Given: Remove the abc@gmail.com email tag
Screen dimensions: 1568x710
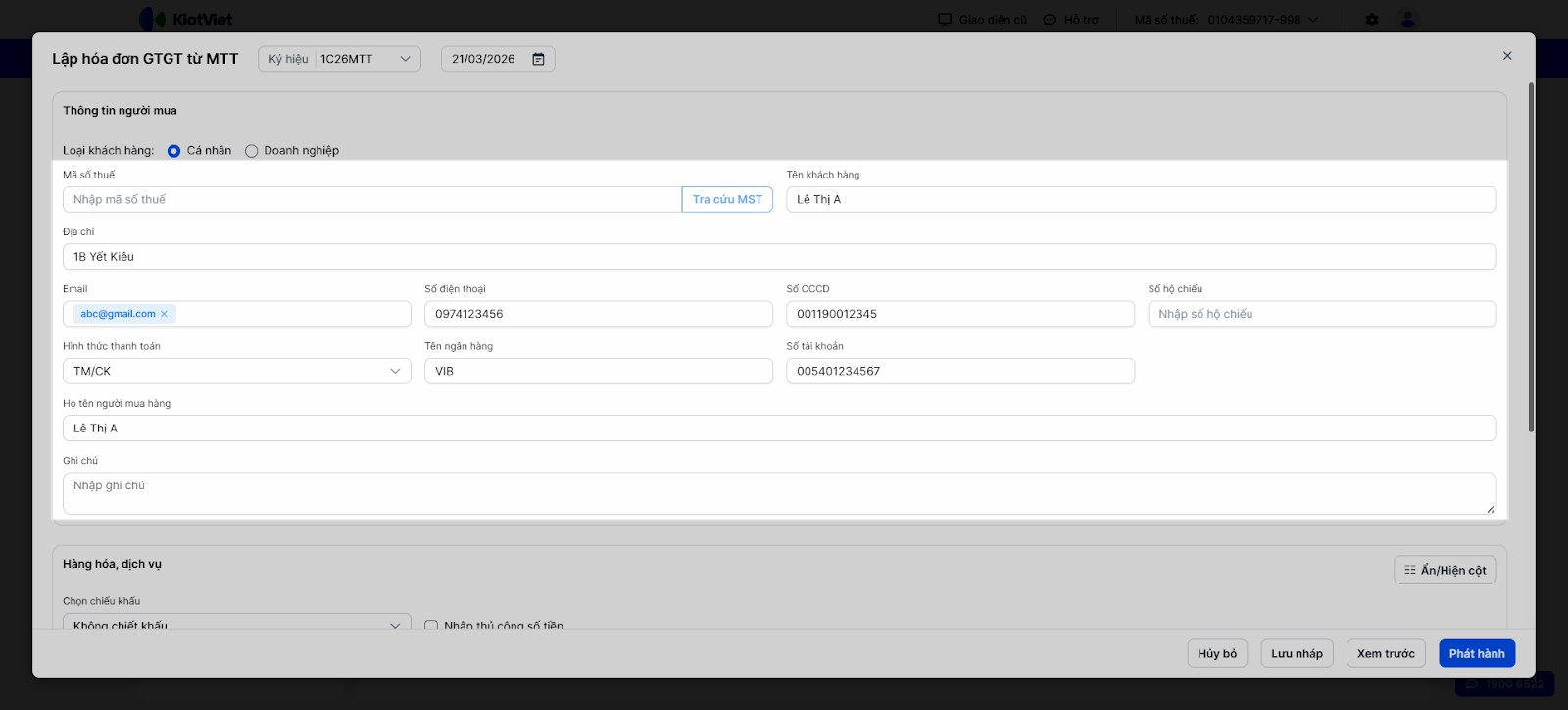Looking at the screenshot, I should [x=164, y=314].
